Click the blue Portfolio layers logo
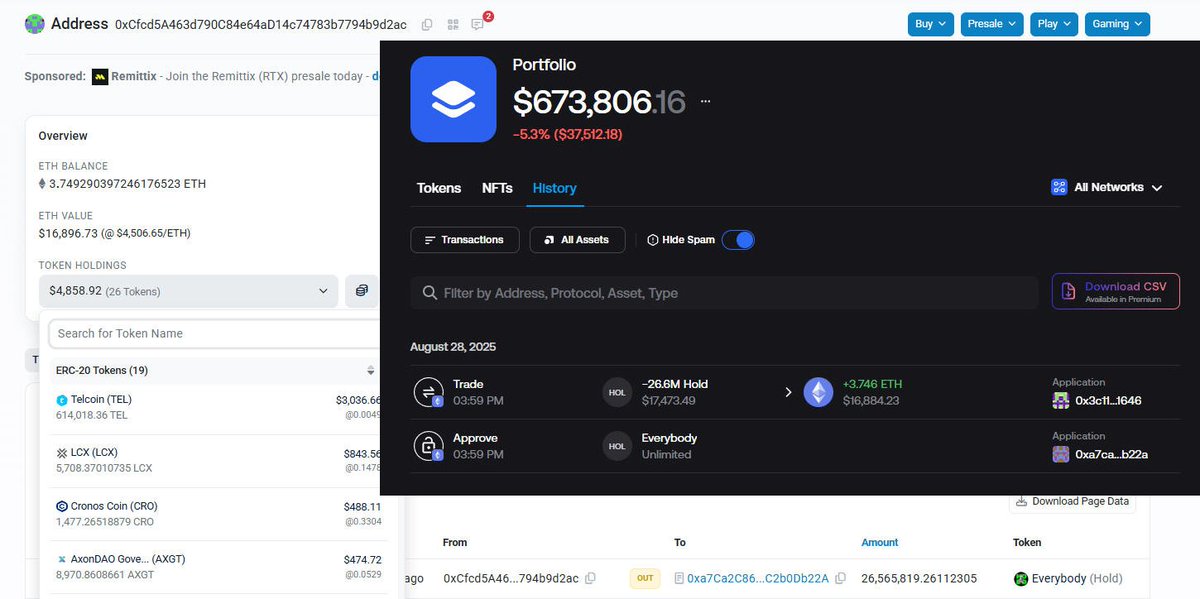The image size is (1200, 599). pyautogui.click(x=453, y=99)
